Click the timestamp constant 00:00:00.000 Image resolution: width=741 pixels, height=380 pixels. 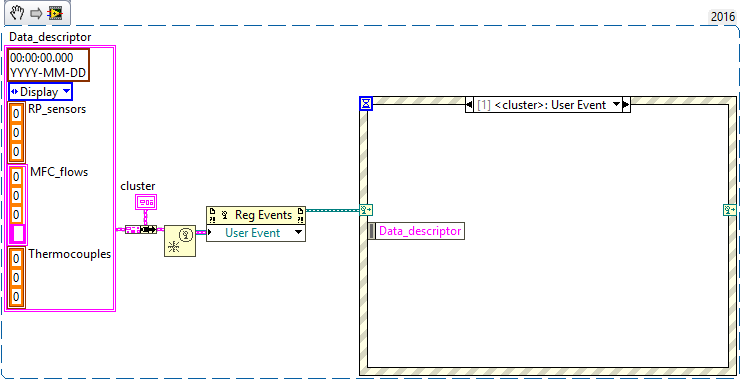click(42, 58)
